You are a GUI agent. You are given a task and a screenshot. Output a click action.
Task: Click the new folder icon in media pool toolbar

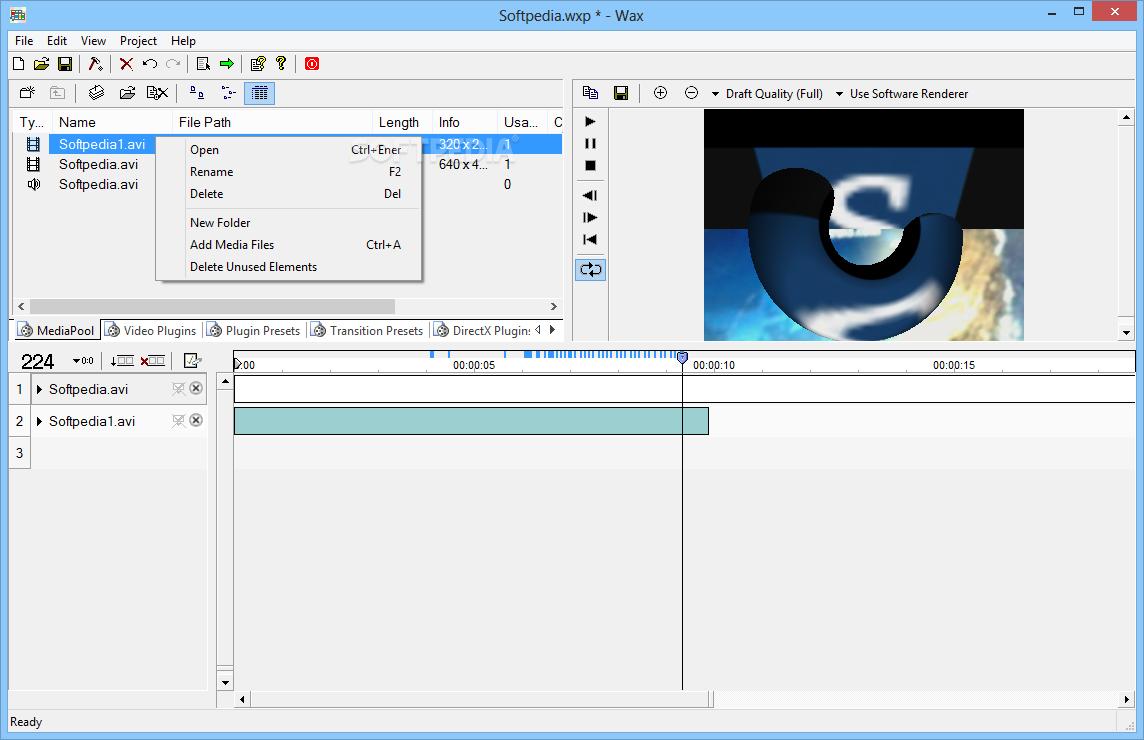[27, 93]
